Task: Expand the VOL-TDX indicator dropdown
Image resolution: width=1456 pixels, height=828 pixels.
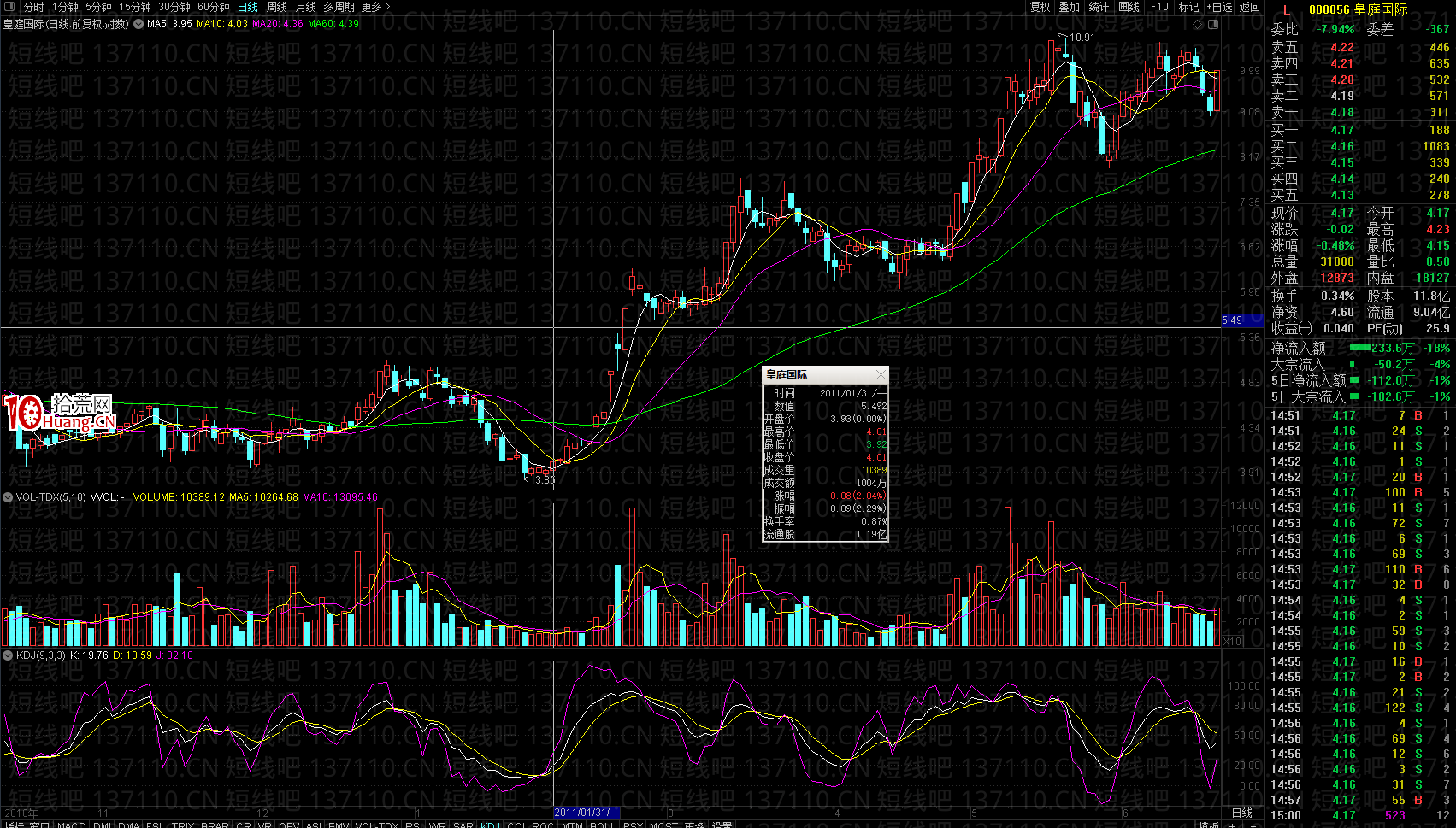Action: click(x=8, y=496)
